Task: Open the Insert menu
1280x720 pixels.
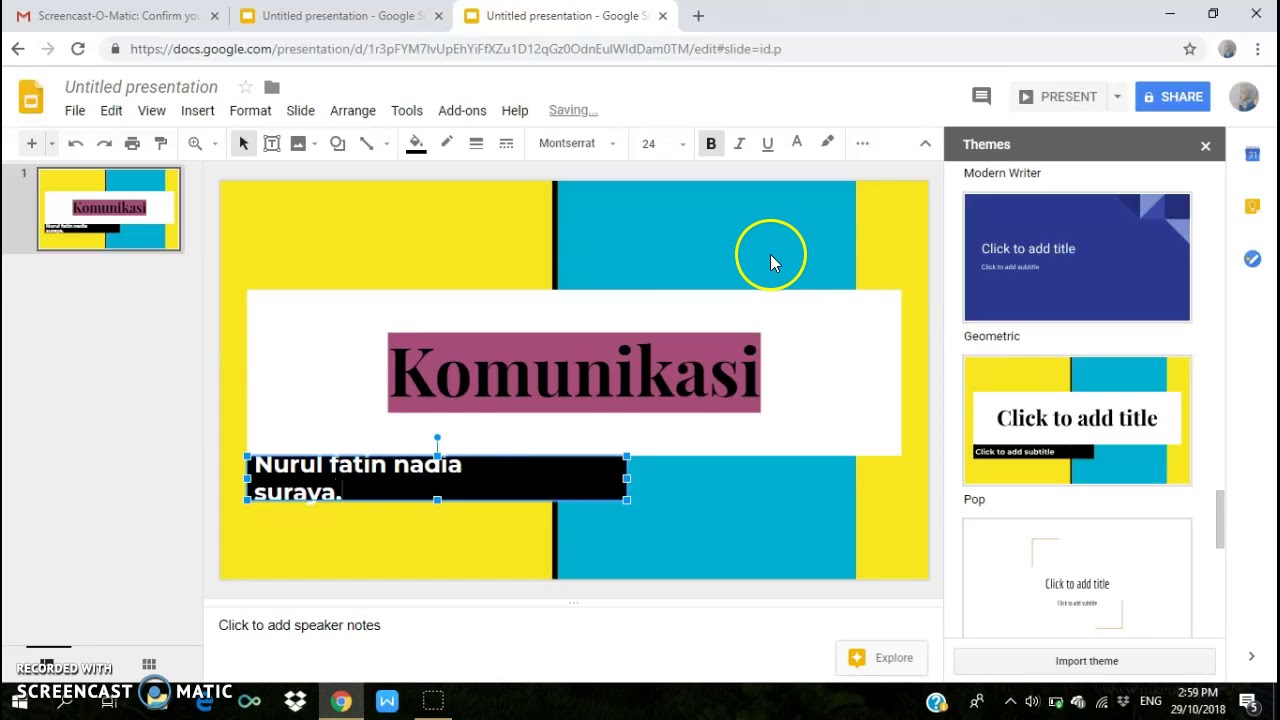Action: tap(198, 111)
